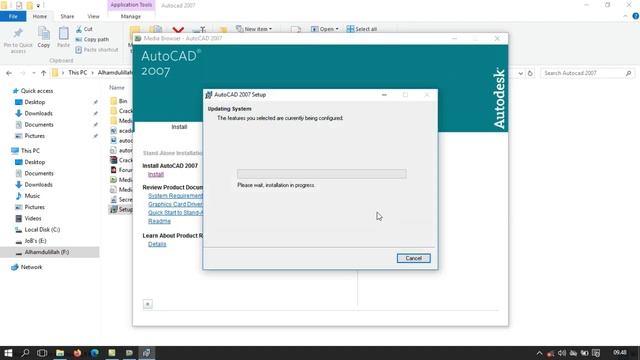The image size is (640, 360).
Task: Click the Name column header
Action: pos(117,87)
